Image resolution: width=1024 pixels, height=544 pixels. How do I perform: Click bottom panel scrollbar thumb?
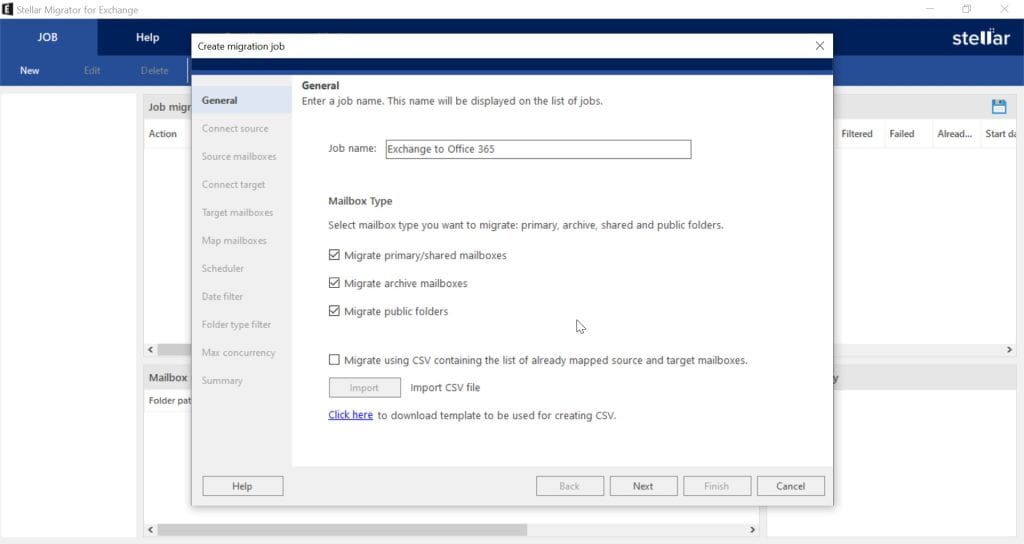pyautogui.click(x=342, y=530)
